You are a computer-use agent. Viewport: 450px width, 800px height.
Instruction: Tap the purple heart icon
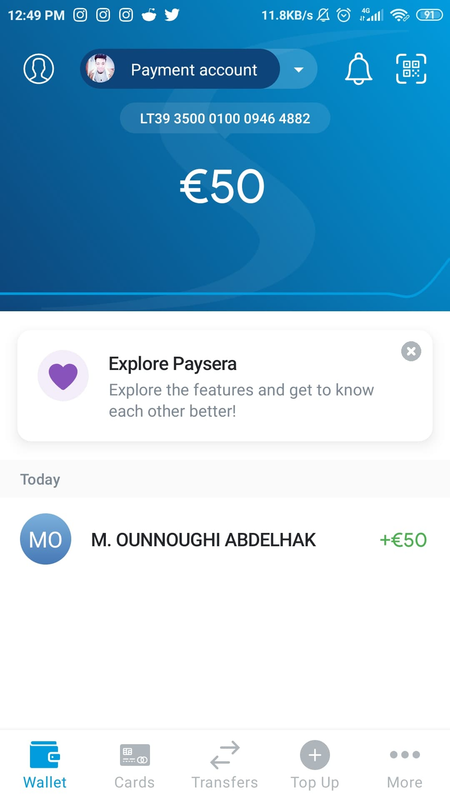[63, 376]
